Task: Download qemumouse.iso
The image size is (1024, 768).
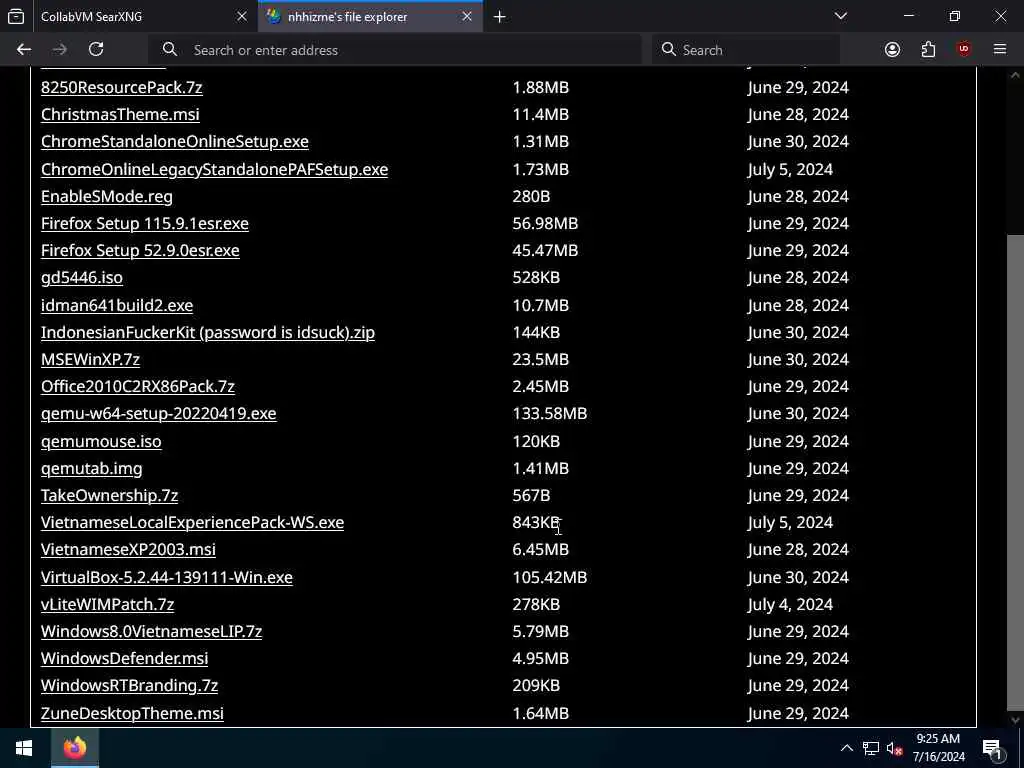Action: [101, 441]
